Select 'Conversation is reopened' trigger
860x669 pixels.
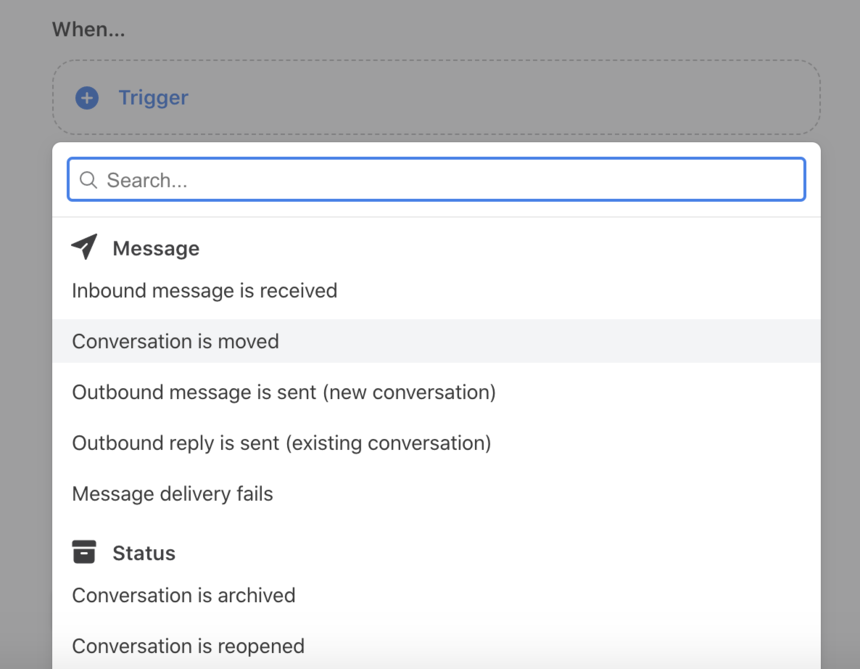[437, 646]
